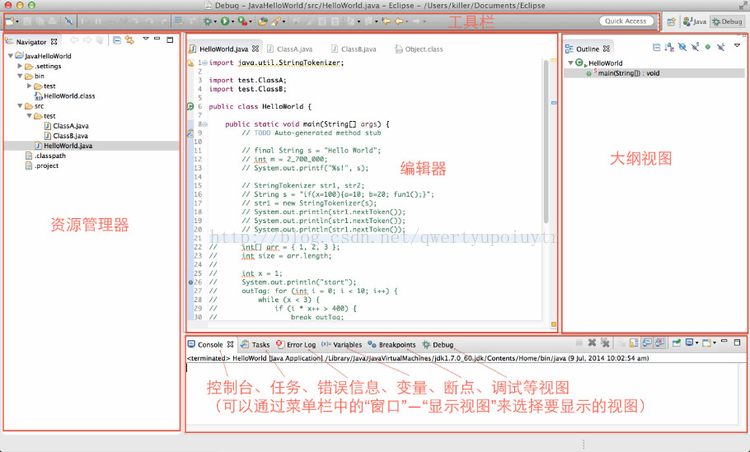Click the Last Edit Location arrow icon

[386, 22]
